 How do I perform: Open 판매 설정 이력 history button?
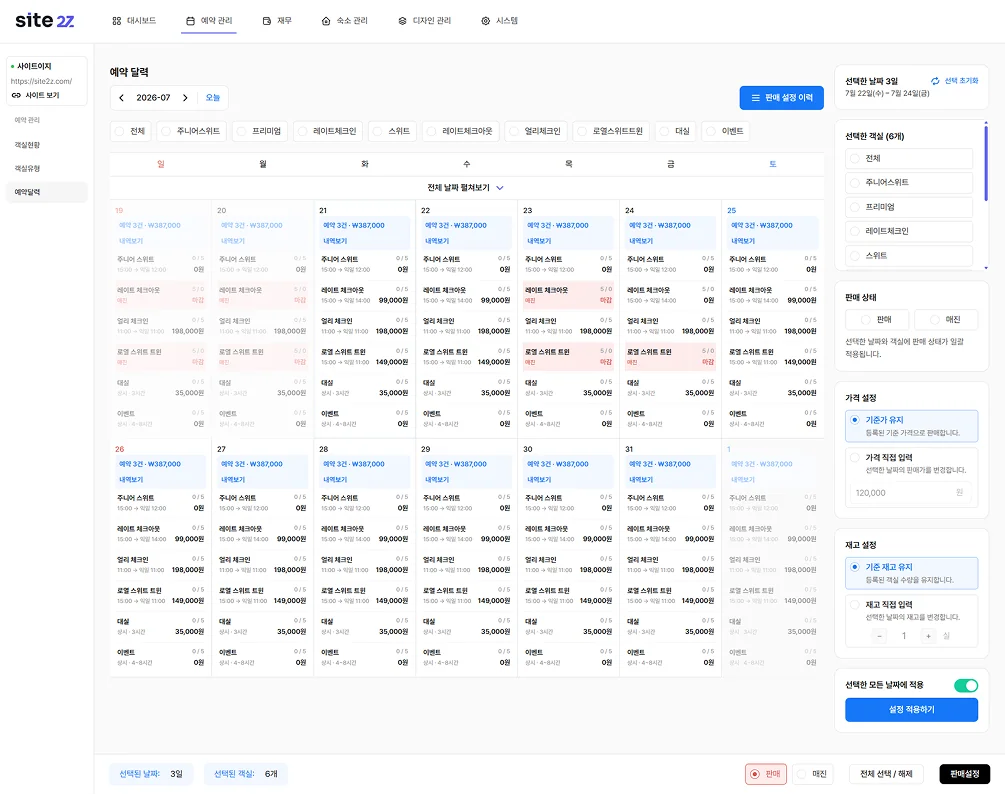click(x=781, y=98)
